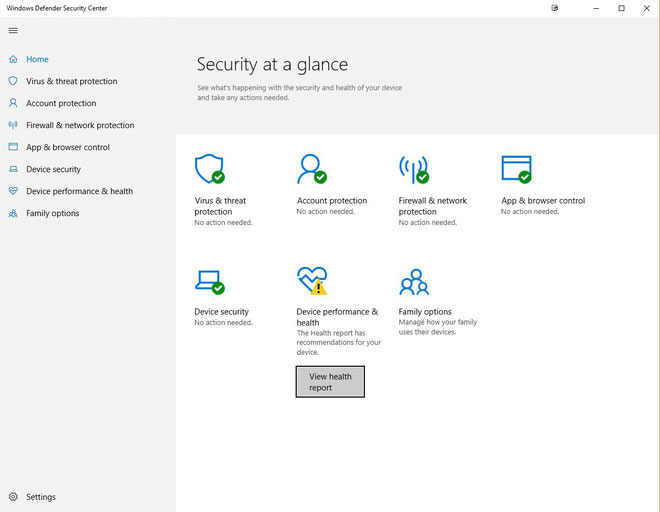Image resolution: width=660 pixels, height=512 pixels.
Task: Click the Virus & threat protection tile title
Action: click(220, 206)
